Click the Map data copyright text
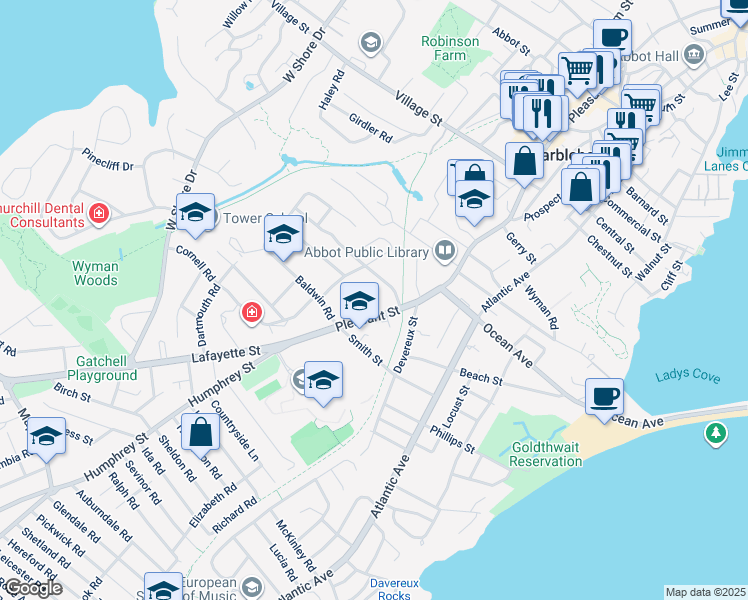Screen dimensions: 748x600 [704, 592]
